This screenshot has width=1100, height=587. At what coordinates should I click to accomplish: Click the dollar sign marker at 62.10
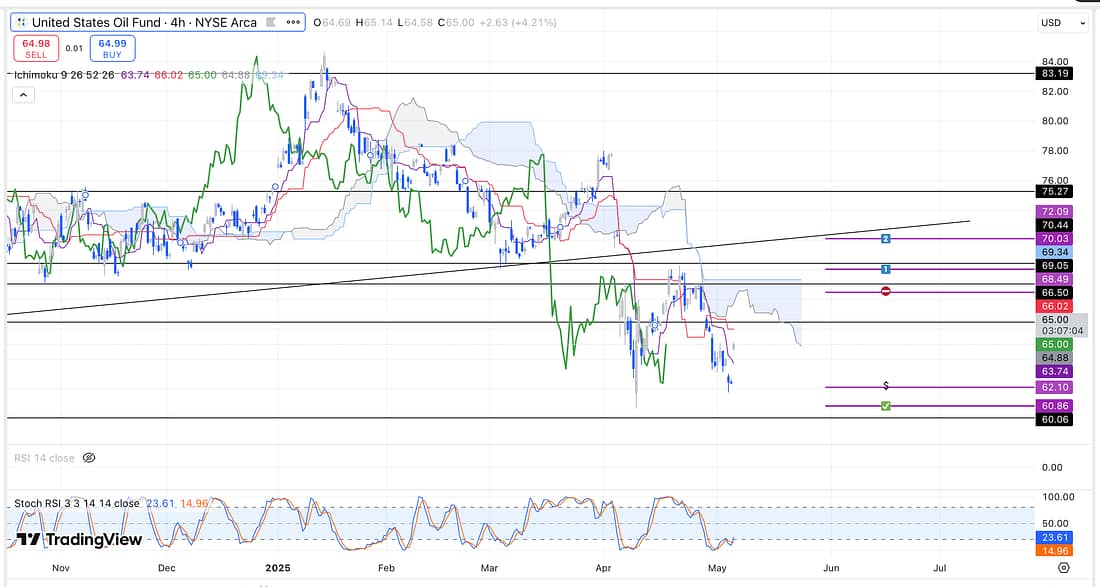[886, 386]
